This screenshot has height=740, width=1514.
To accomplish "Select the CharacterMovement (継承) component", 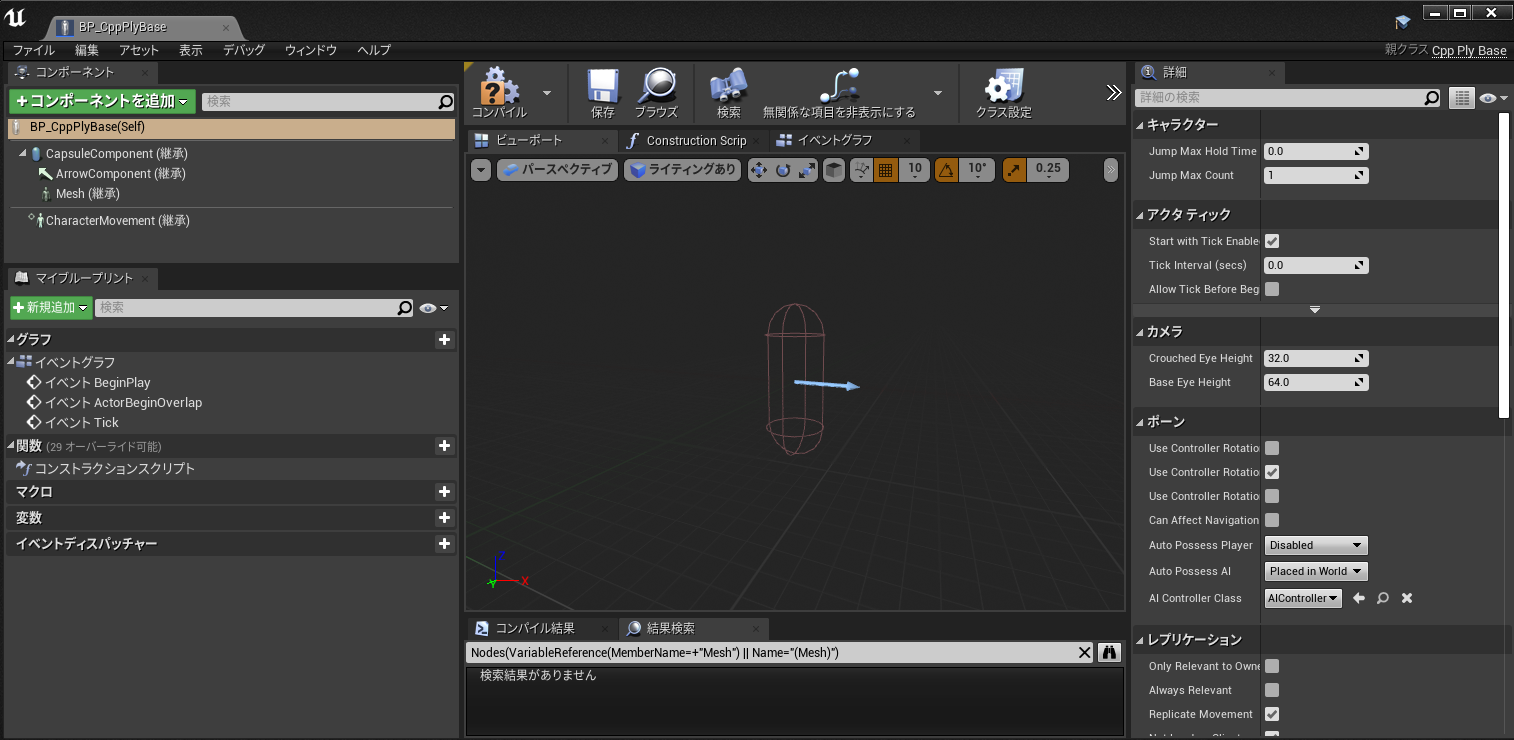I will [x=117, y=221].
